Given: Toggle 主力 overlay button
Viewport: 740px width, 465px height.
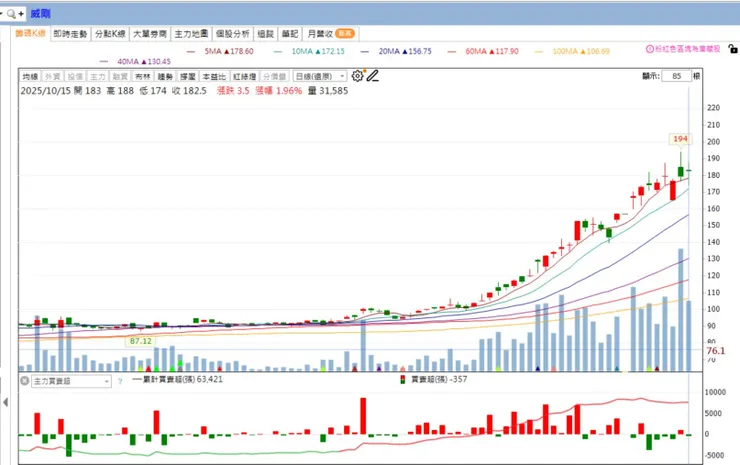Looking at the screenshot, I should [x=97, y=76].
